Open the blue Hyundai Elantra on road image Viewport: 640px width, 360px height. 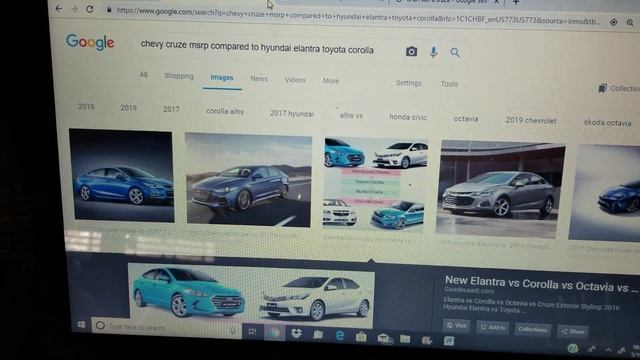248,180
